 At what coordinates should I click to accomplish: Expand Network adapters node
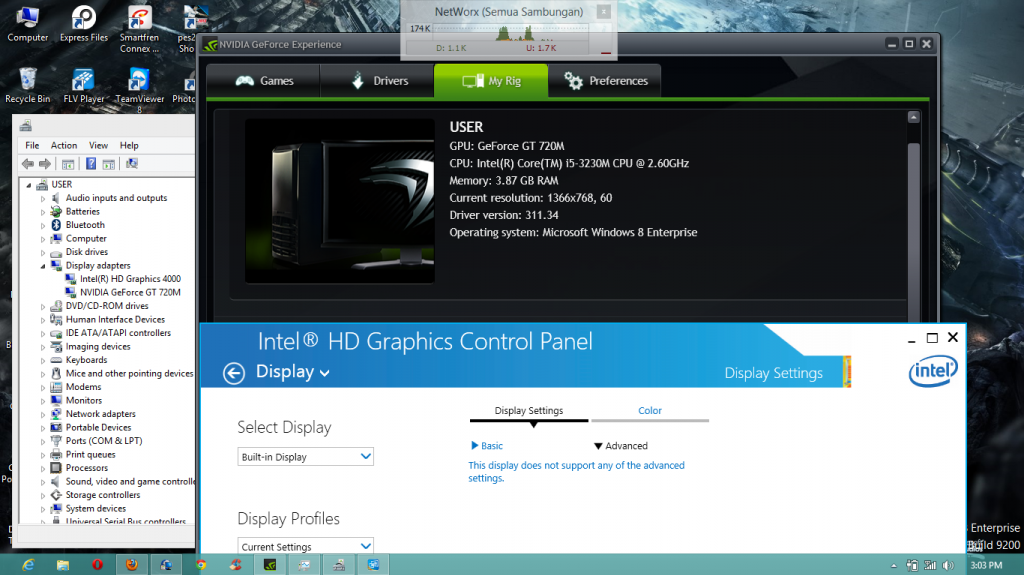43,414
